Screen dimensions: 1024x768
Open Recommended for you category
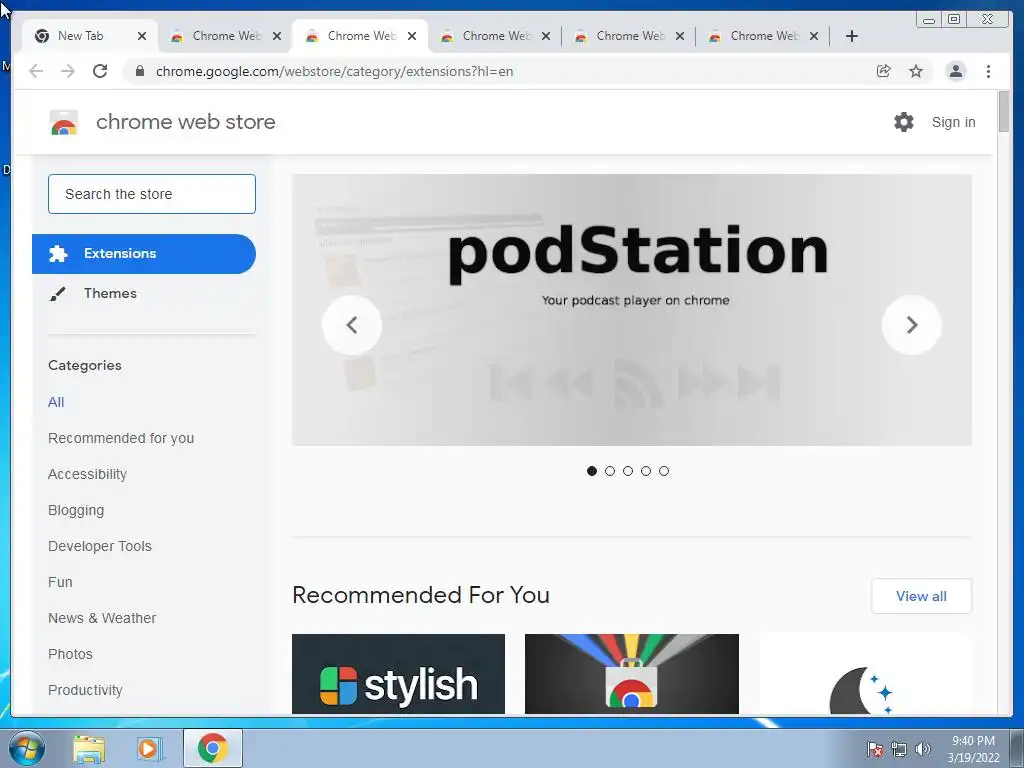121,438
